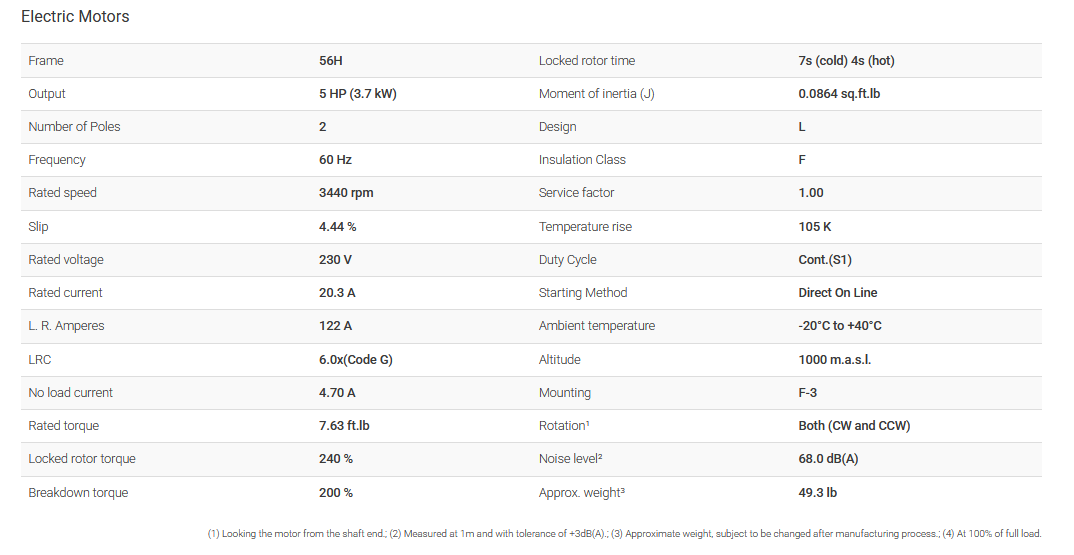Select the Locked rotor time value
This screenshot has height=555, width=1074.
(x=846, y=61)
